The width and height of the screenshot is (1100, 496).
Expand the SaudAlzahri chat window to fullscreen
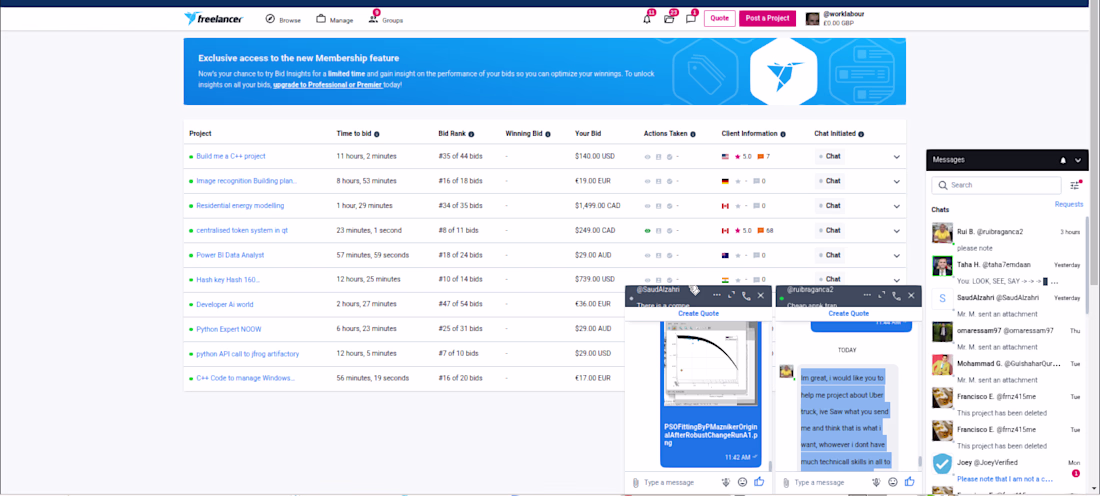click(x=731, y=295)
